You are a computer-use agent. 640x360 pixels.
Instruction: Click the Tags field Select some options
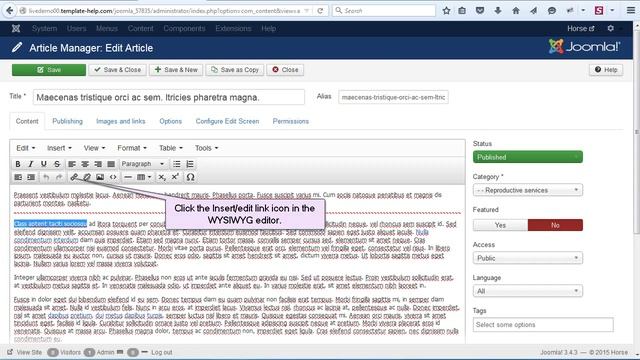point(543,325)
